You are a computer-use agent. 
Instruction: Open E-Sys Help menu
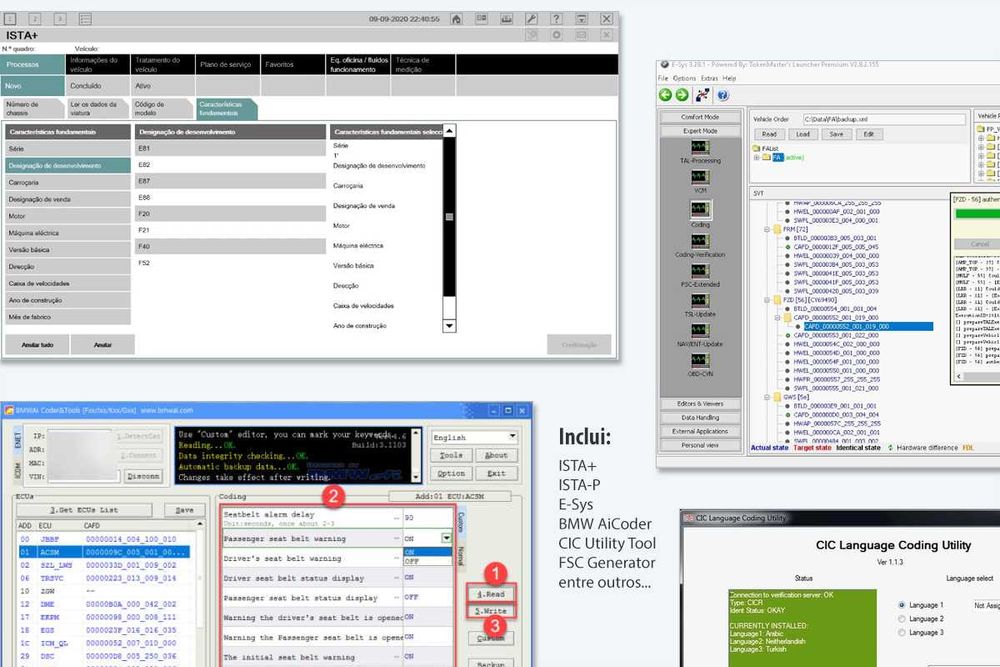(730, 78)
